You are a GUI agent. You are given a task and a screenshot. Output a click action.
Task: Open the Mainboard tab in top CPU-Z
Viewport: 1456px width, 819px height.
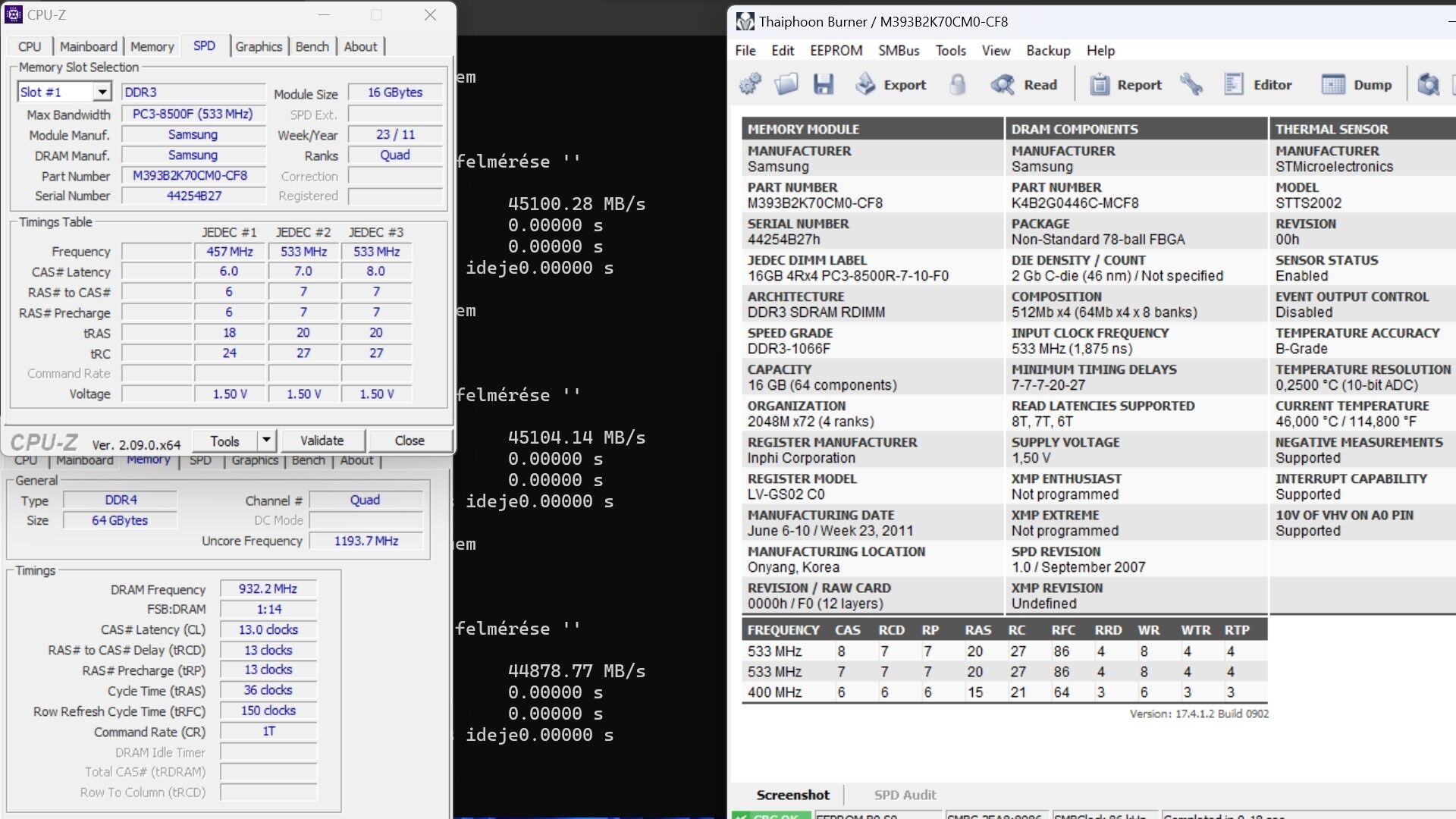(89, 46)
